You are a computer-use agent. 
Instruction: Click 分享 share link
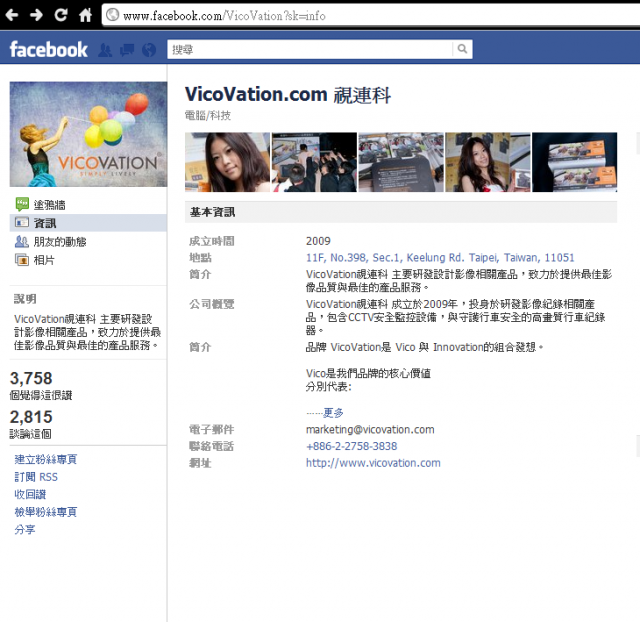pos(25,529)
